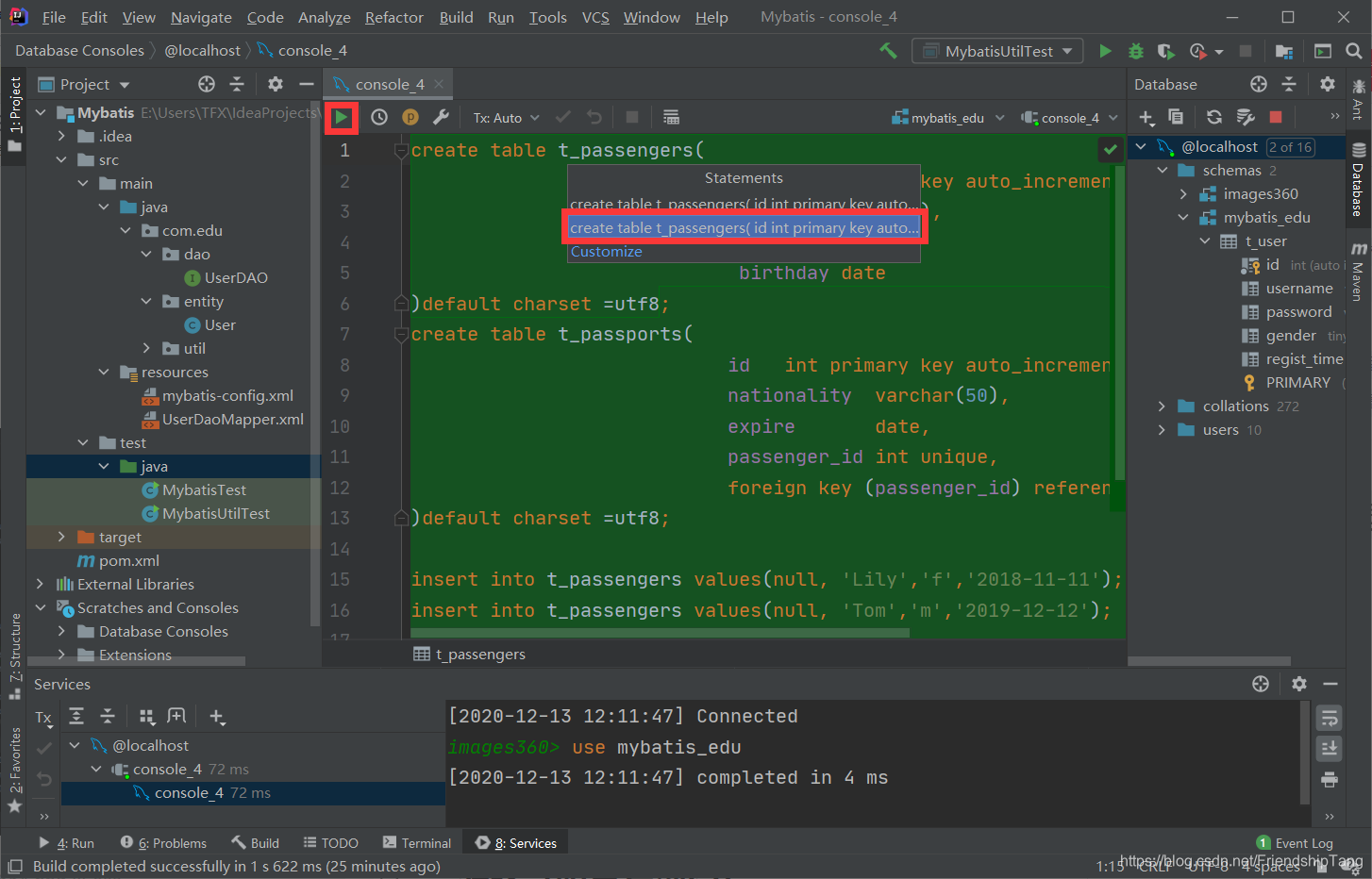
Task: Open the TODO tool button
Action: click(330, 843)
